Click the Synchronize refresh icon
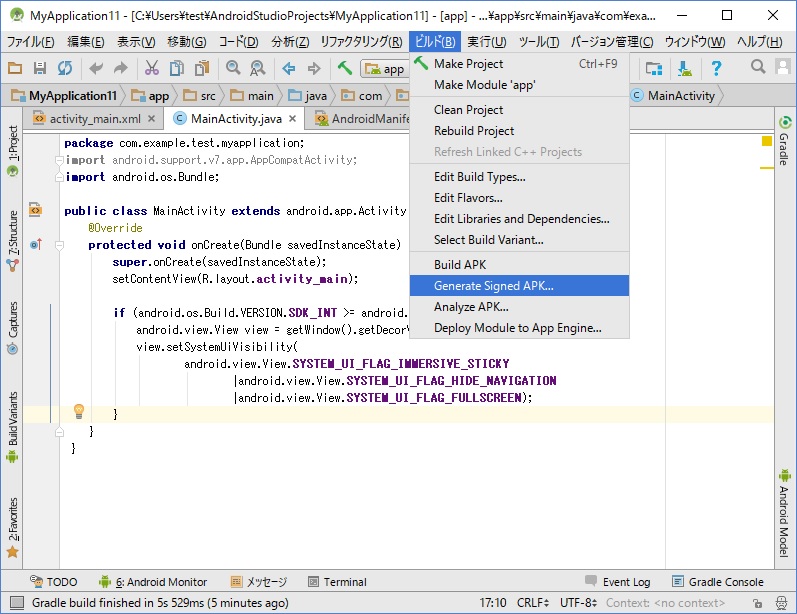Viewport: 797px width, 614px height. click(65, 68)
